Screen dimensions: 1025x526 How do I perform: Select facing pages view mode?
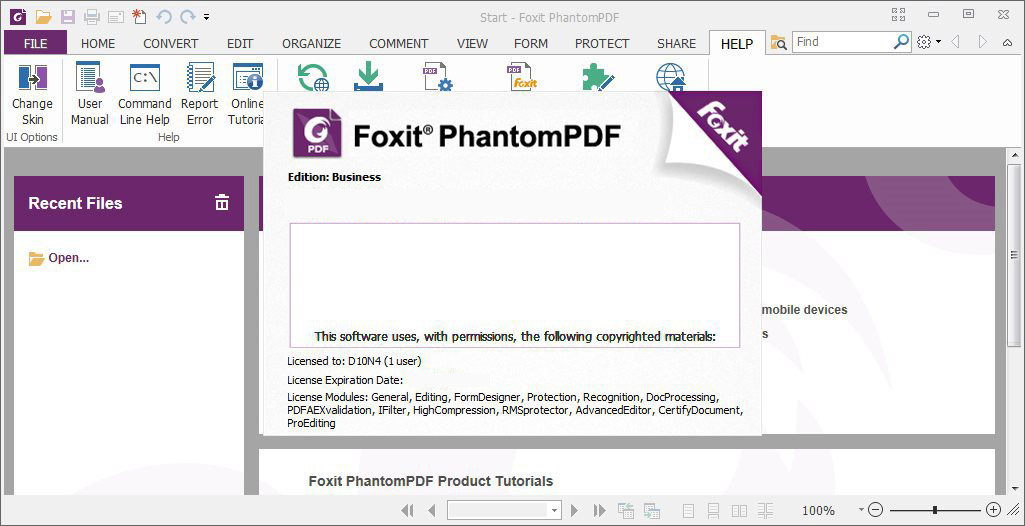click(x=739, y=510)
